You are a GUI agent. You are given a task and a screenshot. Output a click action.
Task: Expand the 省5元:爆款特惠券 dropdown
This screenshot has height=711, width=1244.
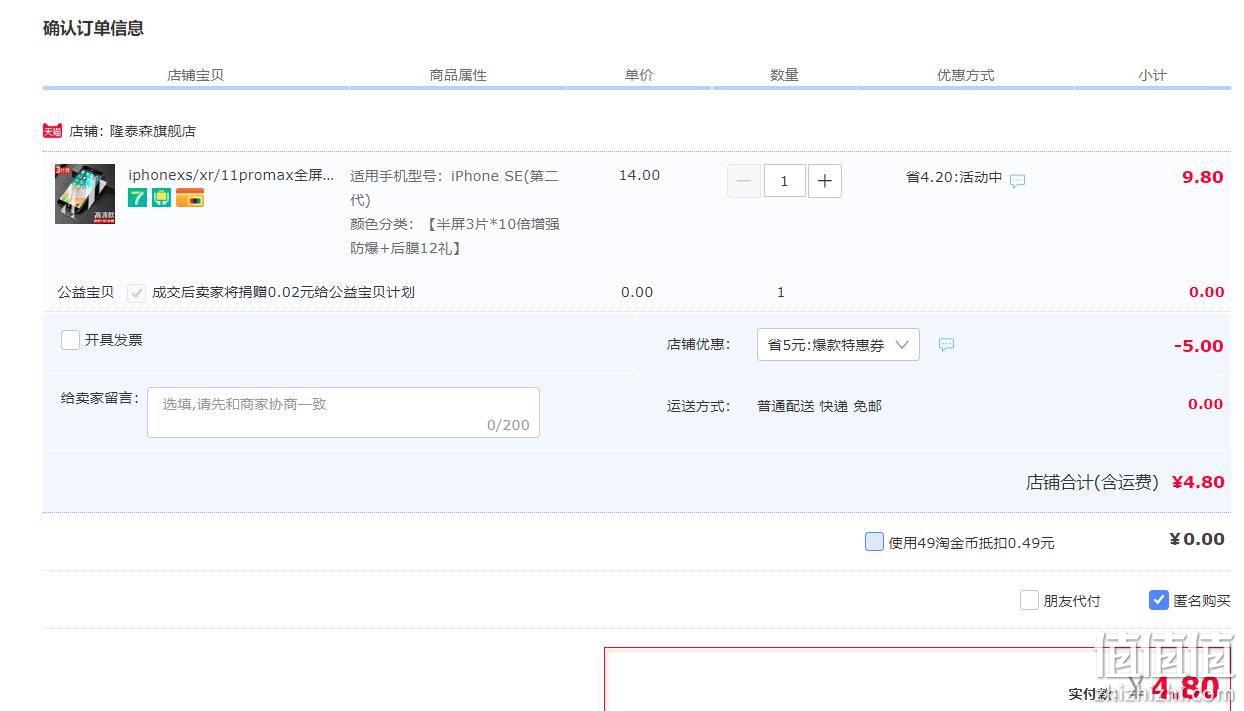point(838,345)
